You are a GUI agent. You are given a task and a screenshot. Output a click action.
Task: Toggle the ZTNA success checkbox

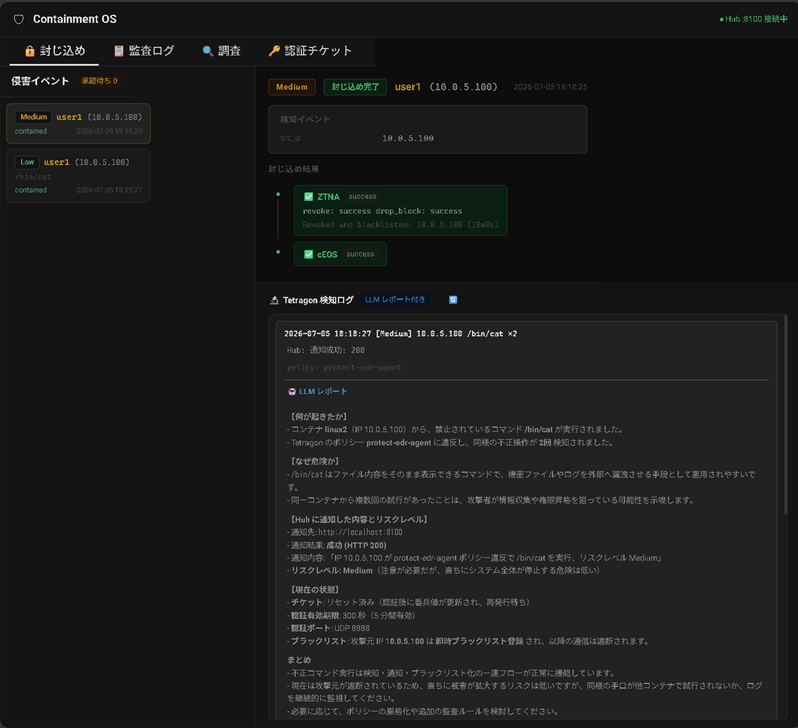coord(308,197)
